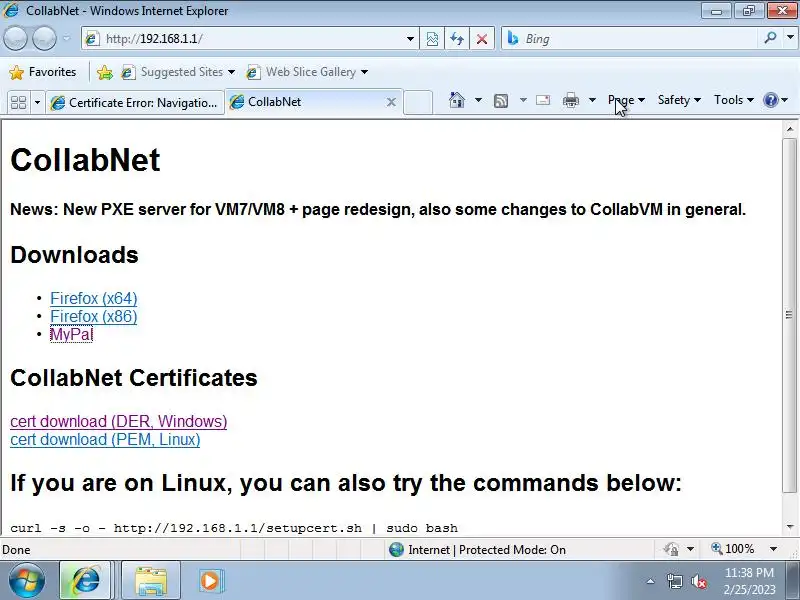Image resolution: width=800 pixels, height=600 pixels.
Task: Click the page scroll-down arrow
Action: click(x=790, y=527)
